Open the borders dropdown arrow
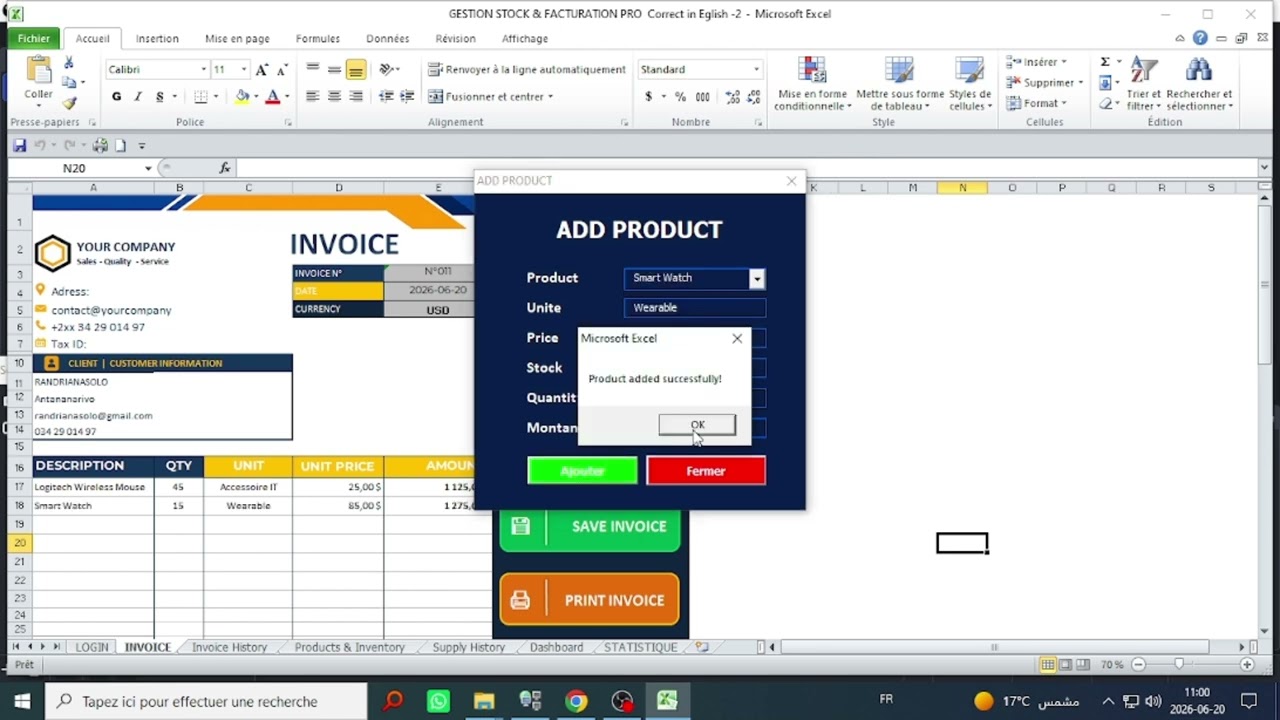The image size is (1280, 720). [x=216, y=97]
